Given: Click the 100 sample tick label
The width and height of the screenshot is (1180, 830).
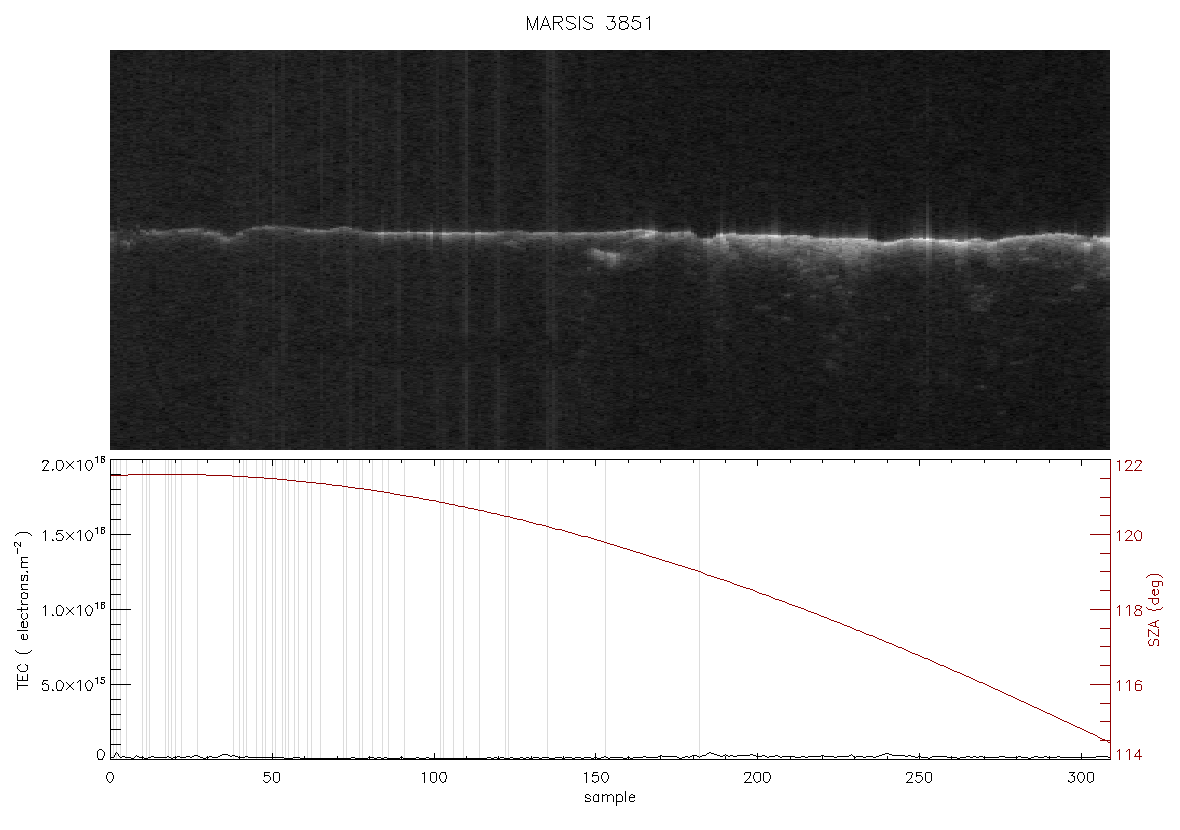Looking at the screenshot, I should (x=433, y=777).
